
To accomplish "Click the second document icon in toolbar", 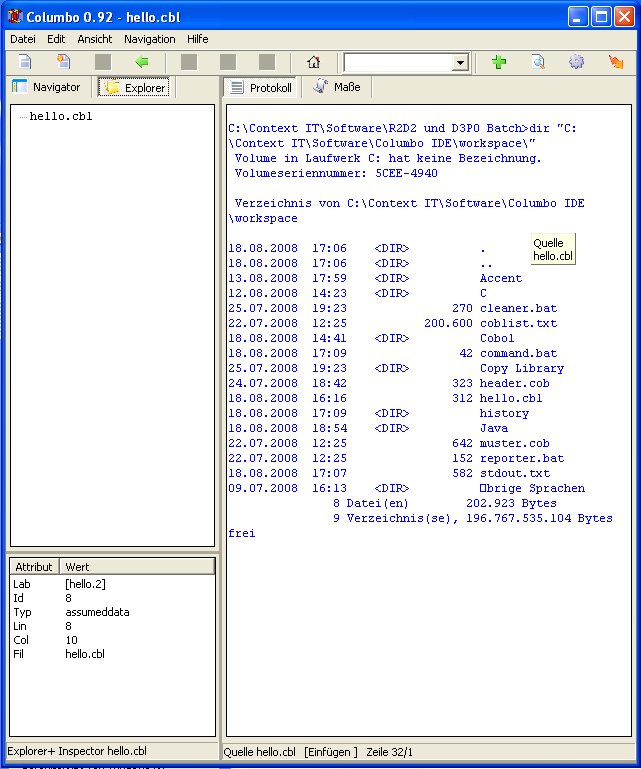I will [x=64, y=62].
